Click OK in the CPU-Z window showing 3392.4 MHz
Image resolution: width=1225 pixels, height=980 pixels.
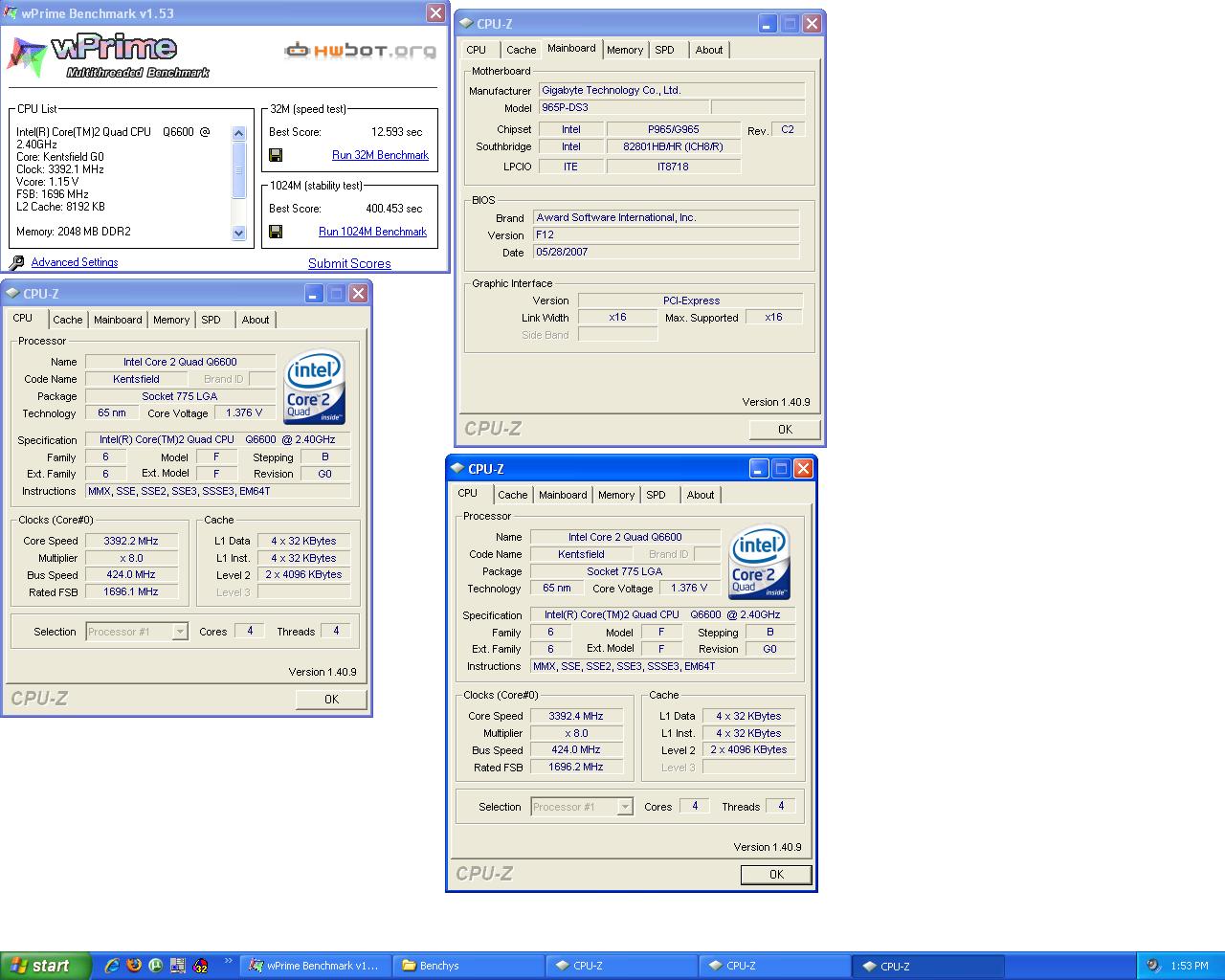(776, 875)
